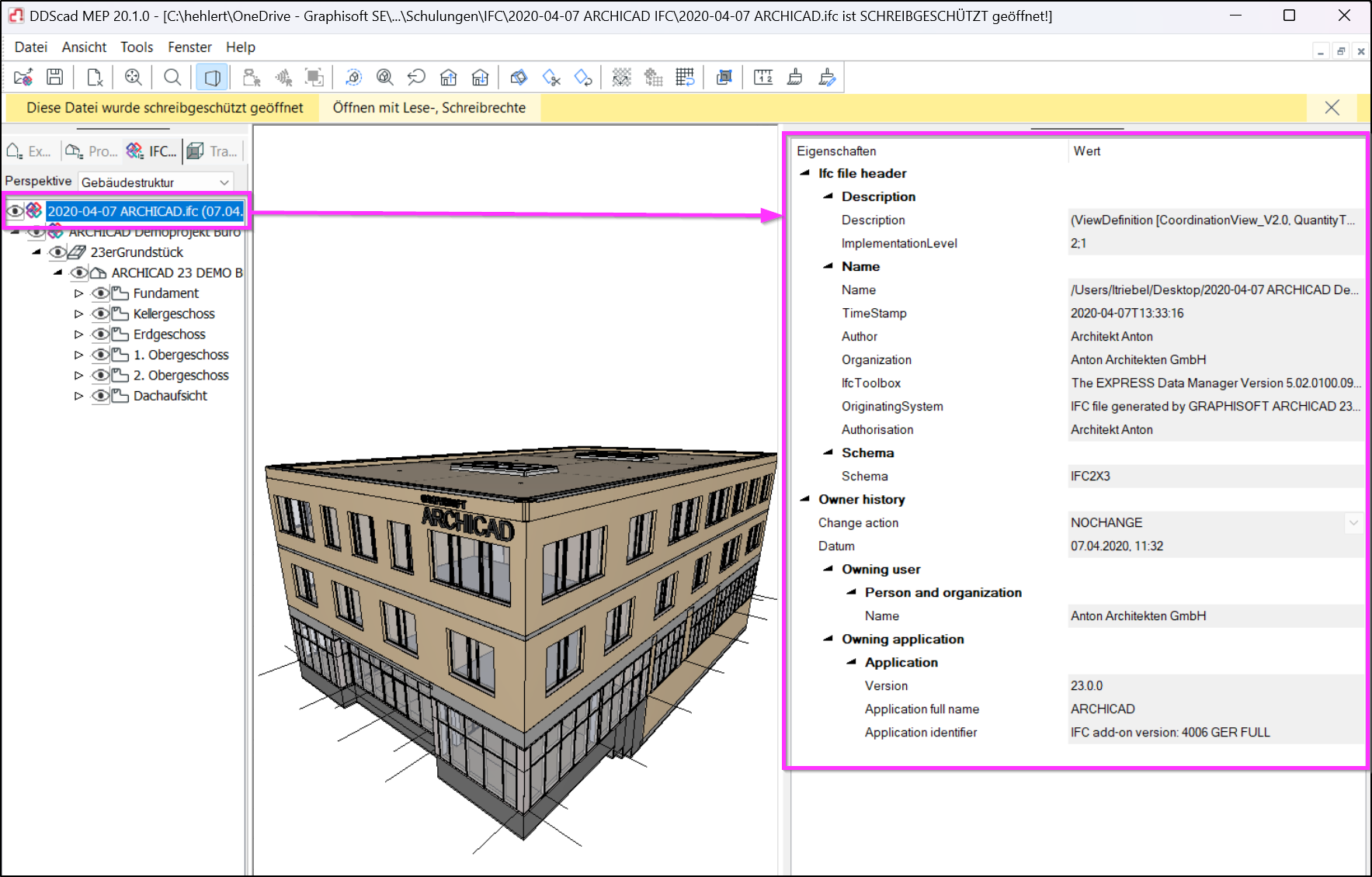Click the section plane rhombus icon
The width and height of the screenshot is (1372, 877).
click(519, 77)
